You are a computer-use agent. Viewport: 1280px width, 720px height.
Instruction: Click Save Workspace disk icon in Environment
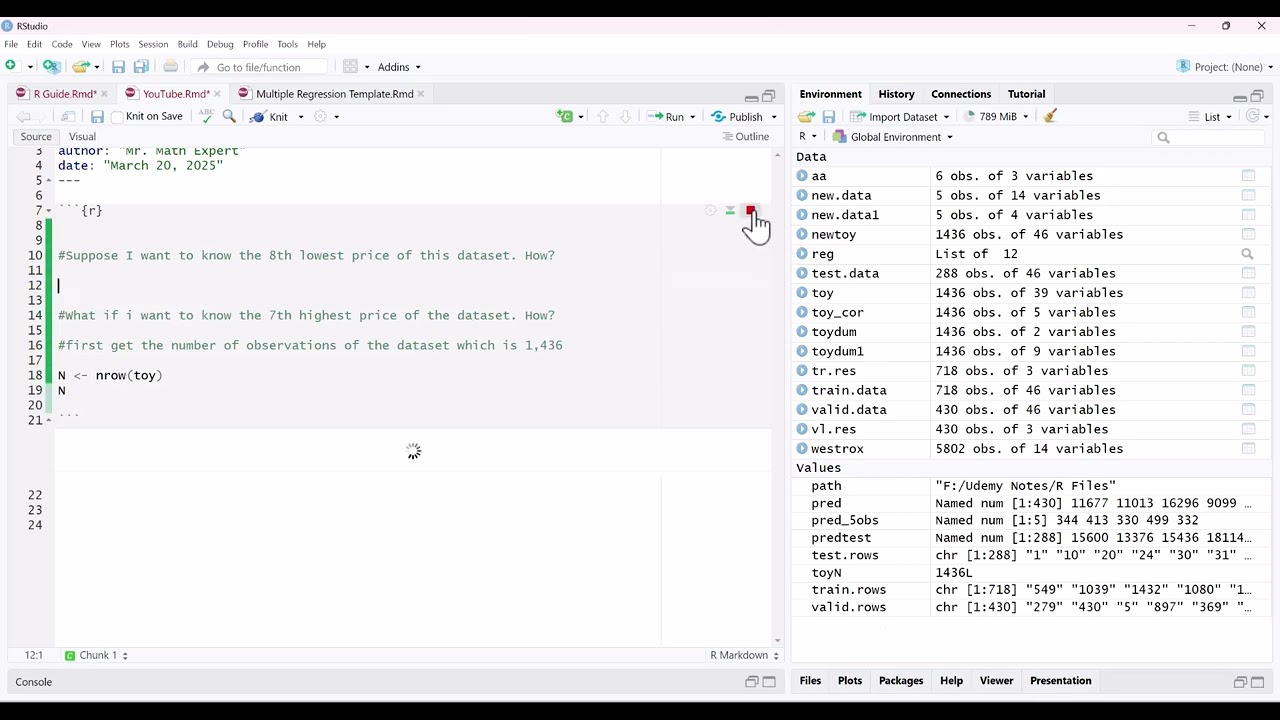tap(829, 117)
